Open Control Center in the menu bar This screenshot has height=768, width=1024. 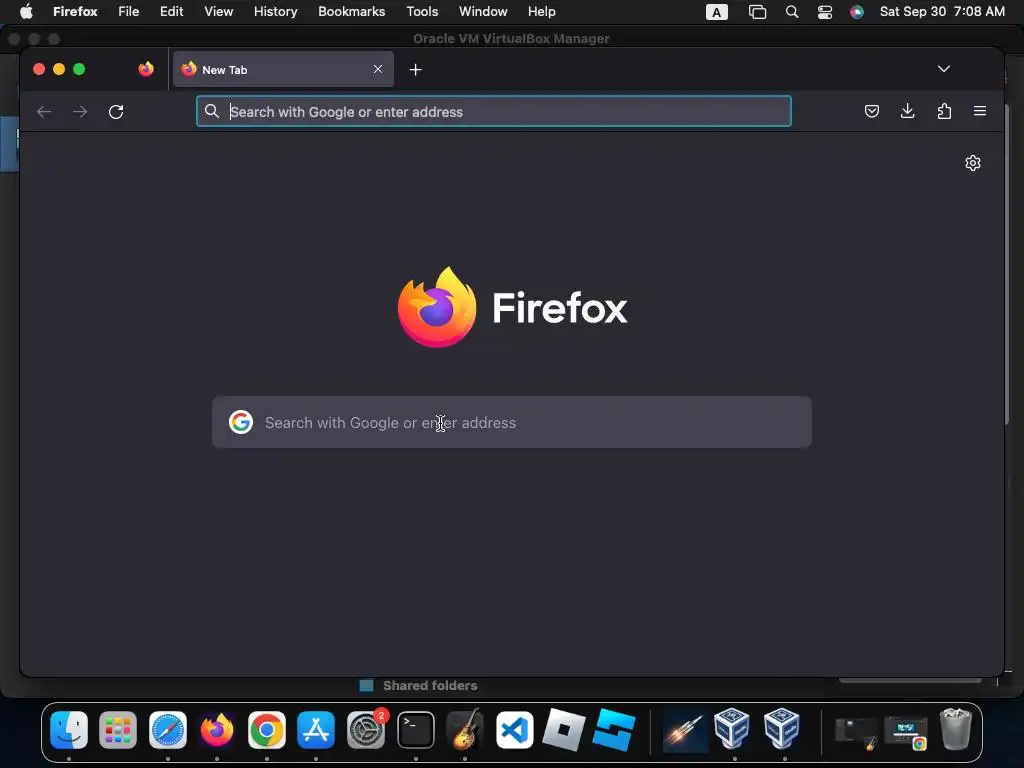pos(825,12)
